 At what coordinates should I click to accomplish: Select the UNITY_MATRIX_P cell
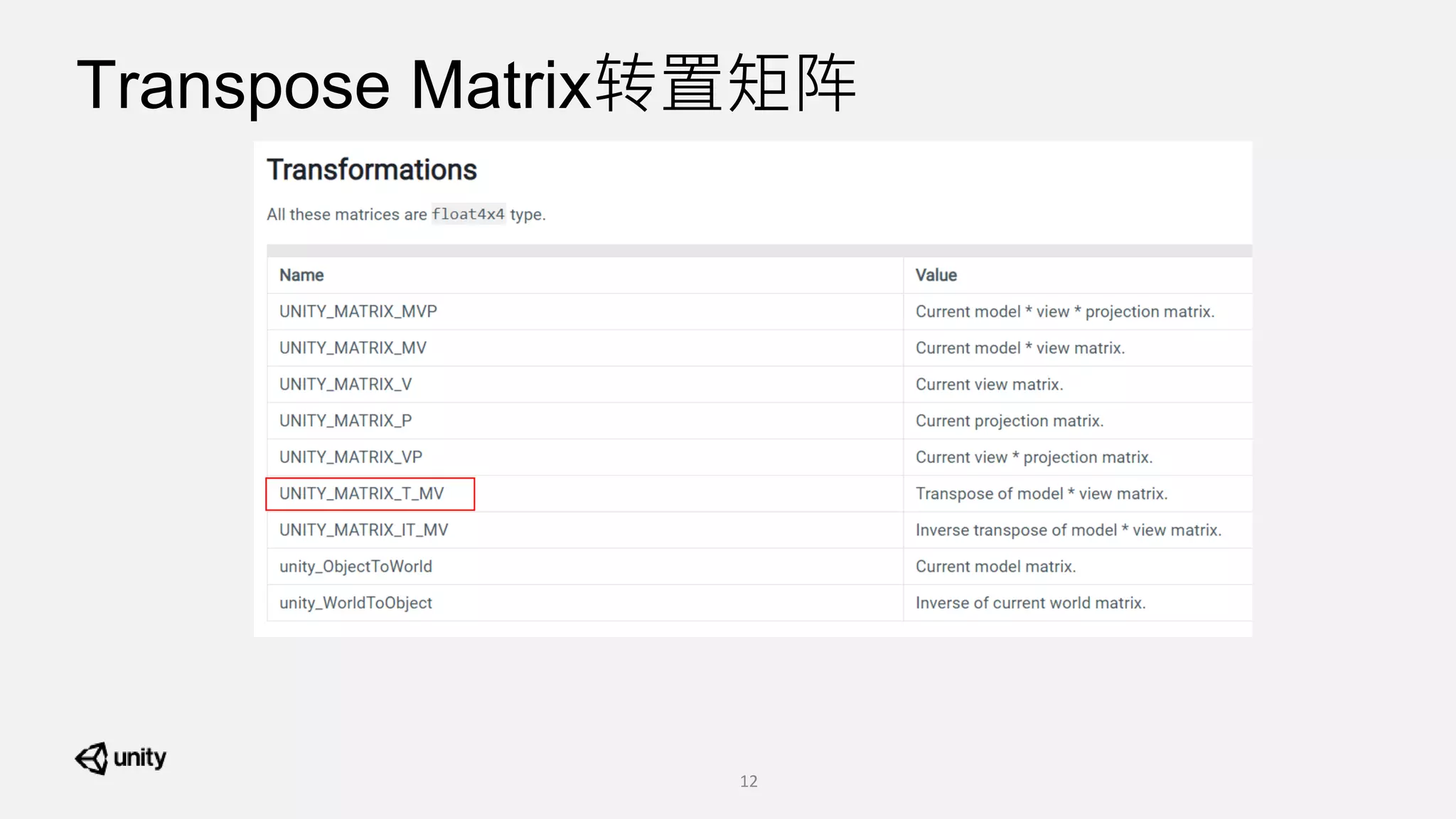pyautogui.click(x=346, y=421)
